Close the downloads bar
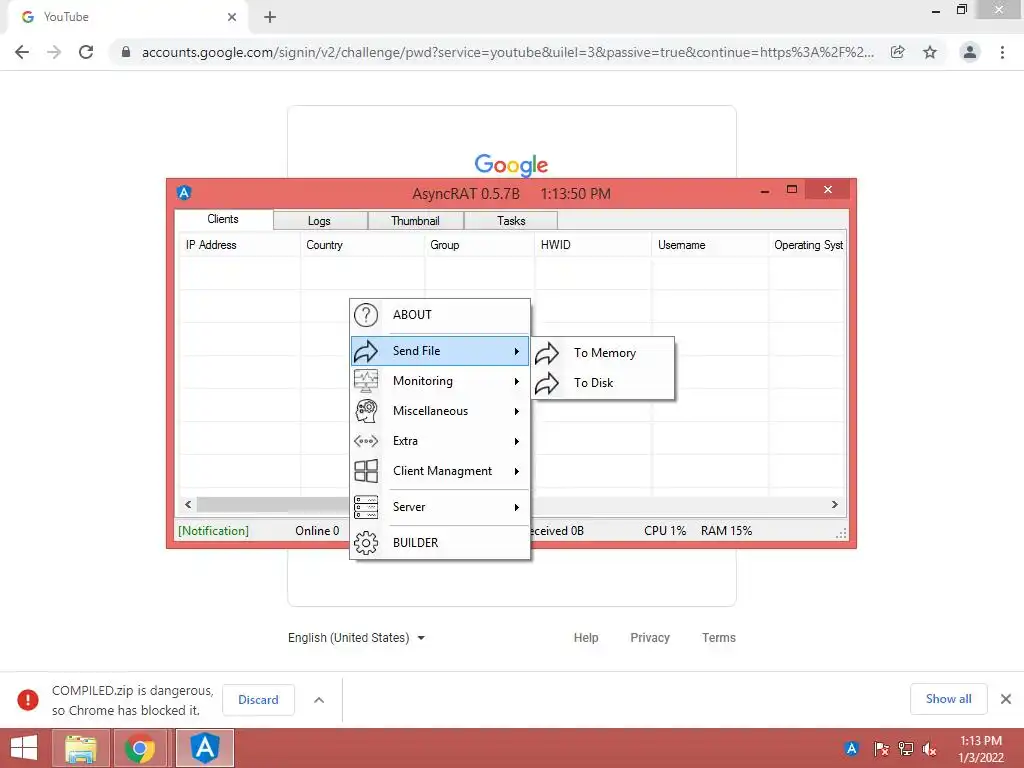1024x768 pixels. pos(1006,699)
